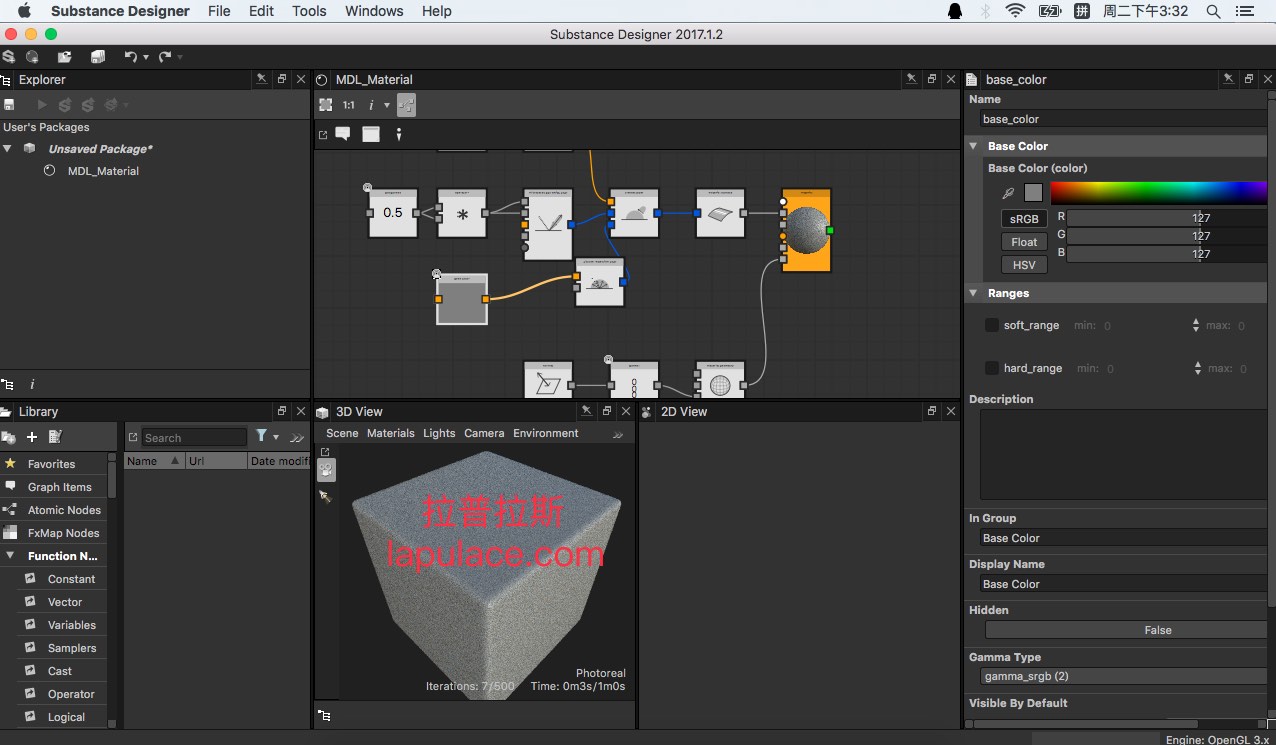Click the Library Search field
The image size is (1276, 745).
[x=194, y=437]
